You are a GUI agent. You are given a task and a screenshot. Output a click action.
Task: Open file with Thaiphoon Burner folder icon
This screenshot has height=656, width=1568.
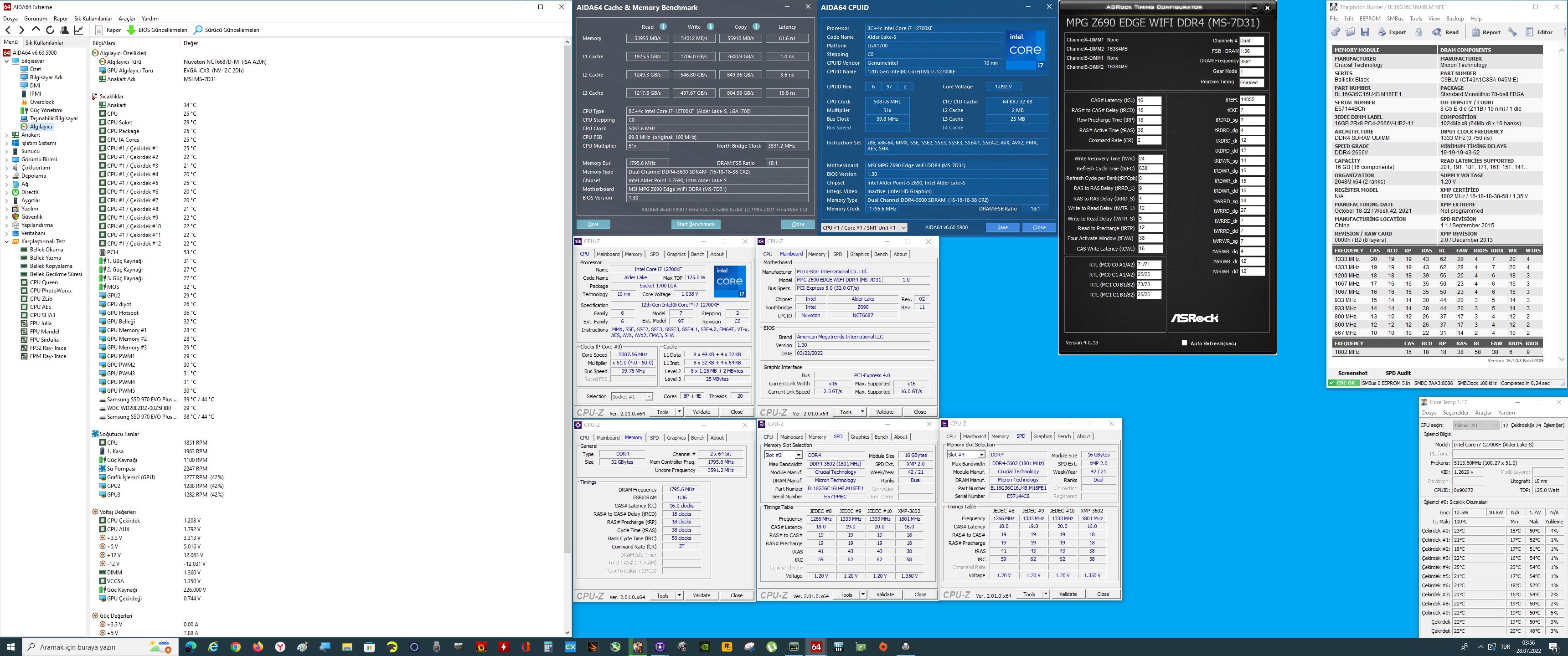coord(1350,32)
